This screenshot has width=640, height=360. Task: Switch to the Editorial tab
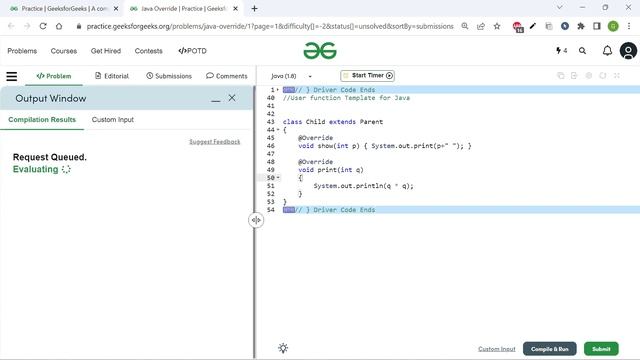pos(112,76)
